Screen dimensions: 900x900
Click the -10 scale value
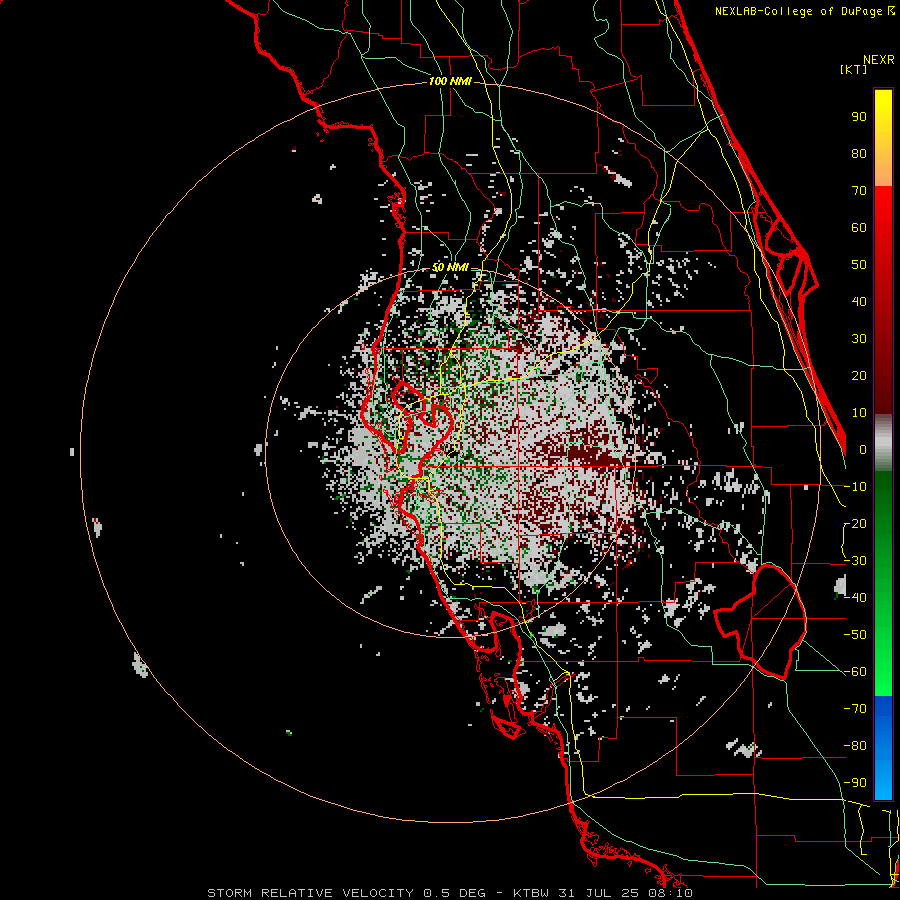[855, 487]
